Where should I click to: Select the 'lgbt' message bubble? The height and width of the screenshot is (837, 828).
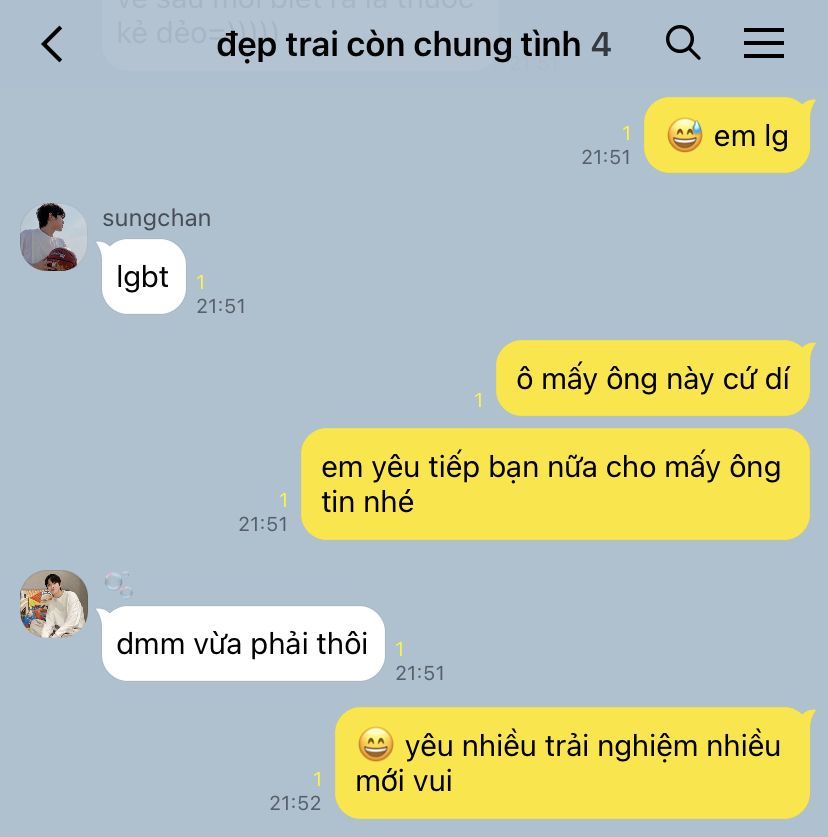(x=143, y=277)
